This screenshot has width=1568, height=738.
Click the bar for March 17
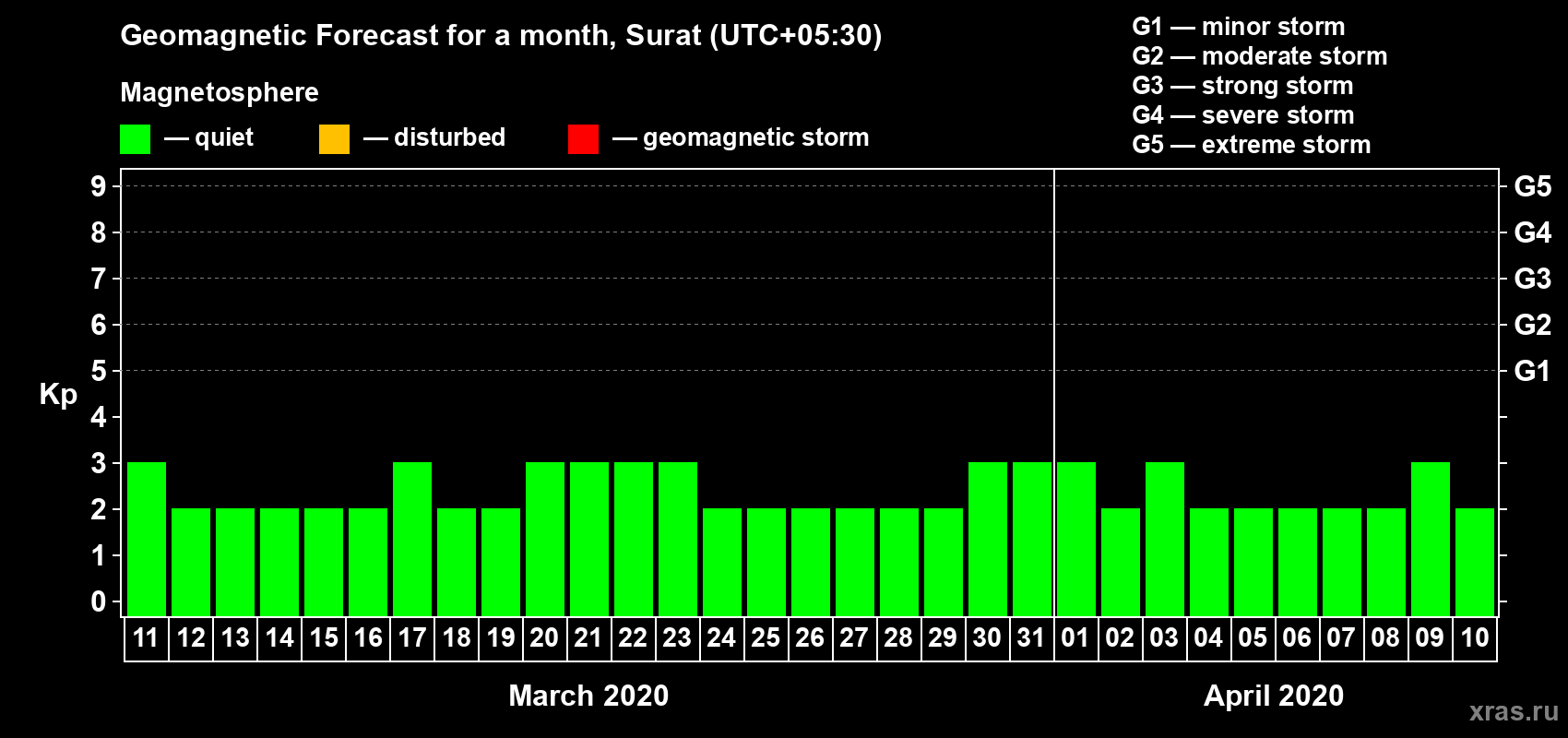(x=412, y=539)
